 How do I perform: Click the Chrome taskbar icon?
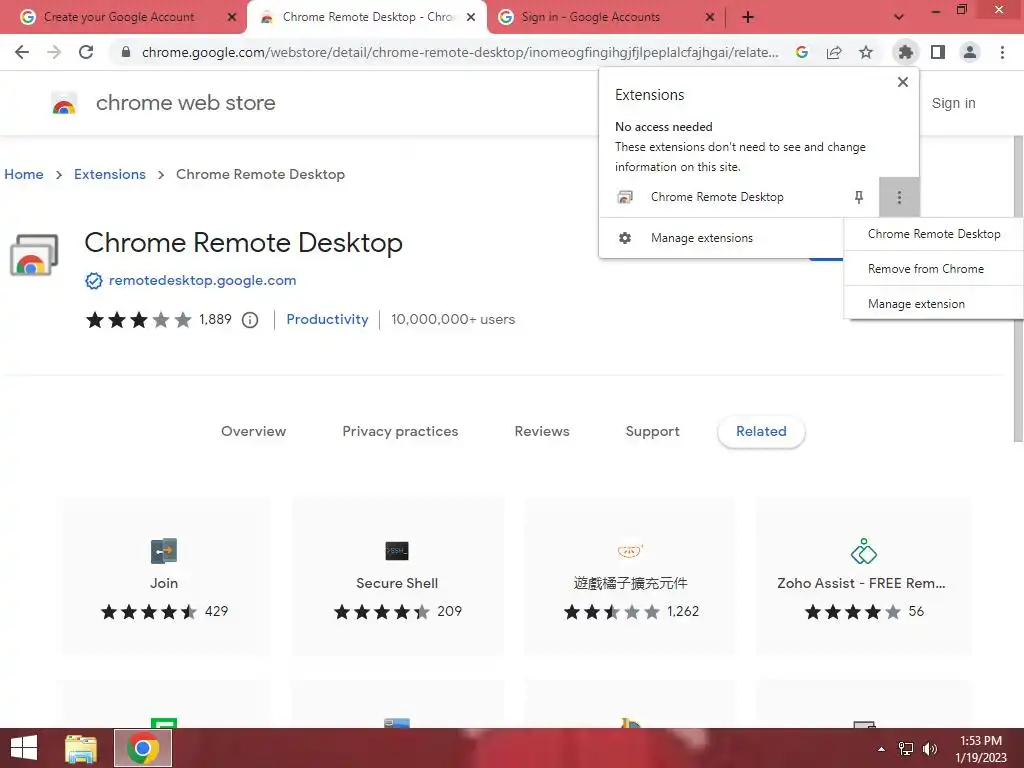[143, 748]
